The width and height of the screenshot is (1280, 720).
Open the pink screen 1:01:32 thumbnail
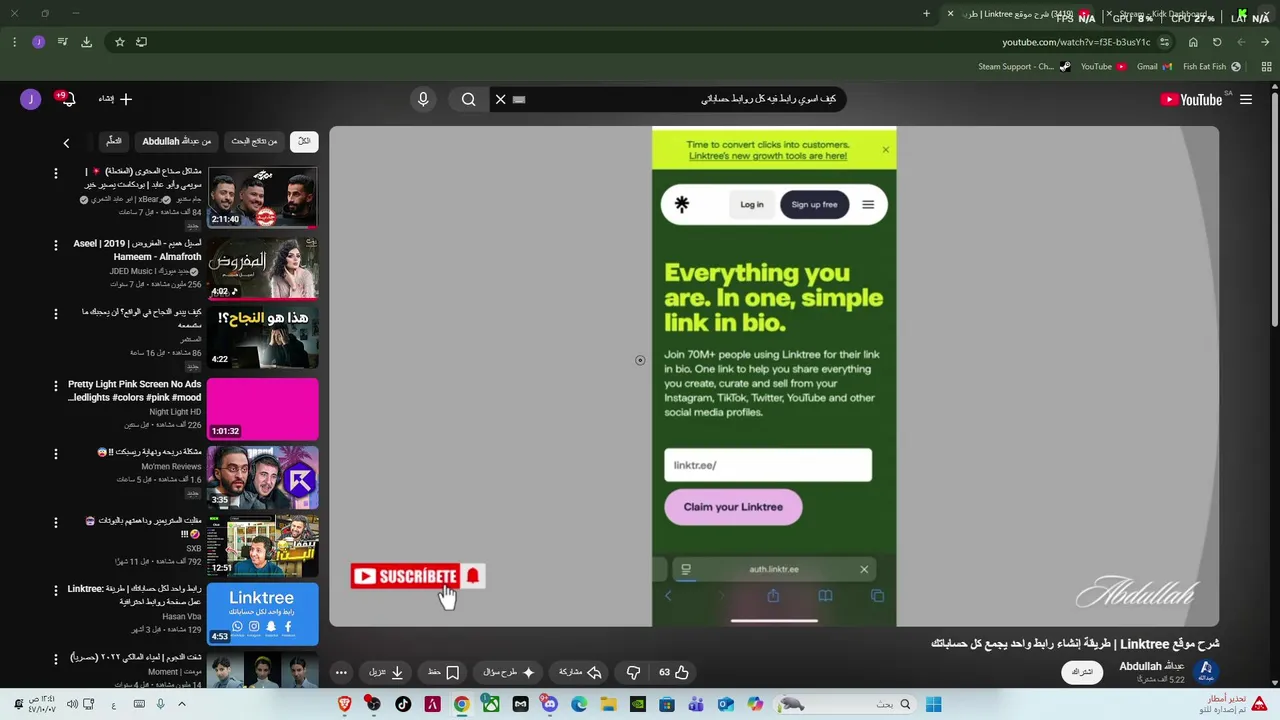[x=263, y=409]
